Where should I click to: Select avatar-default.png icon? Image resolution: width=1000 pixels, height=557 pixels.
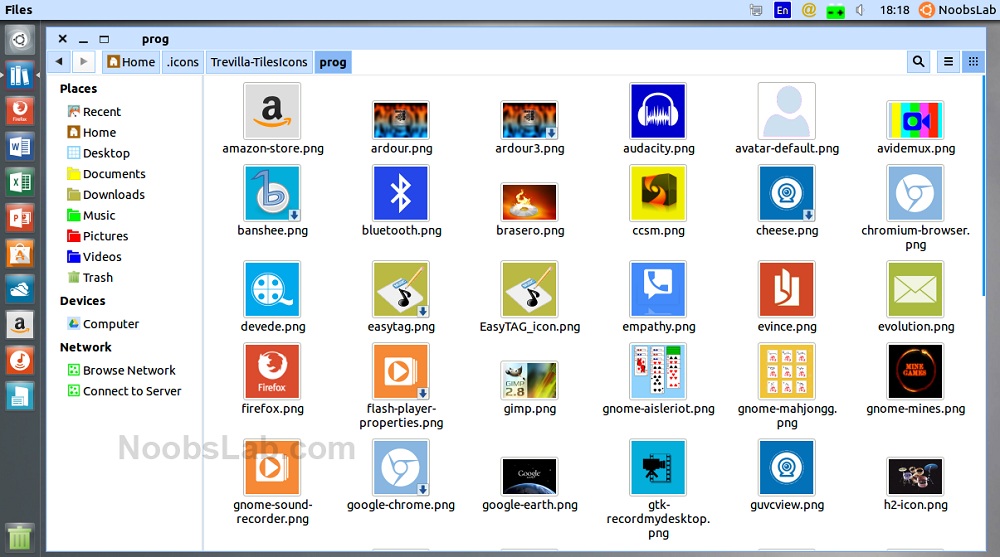(x=786, y=111)
